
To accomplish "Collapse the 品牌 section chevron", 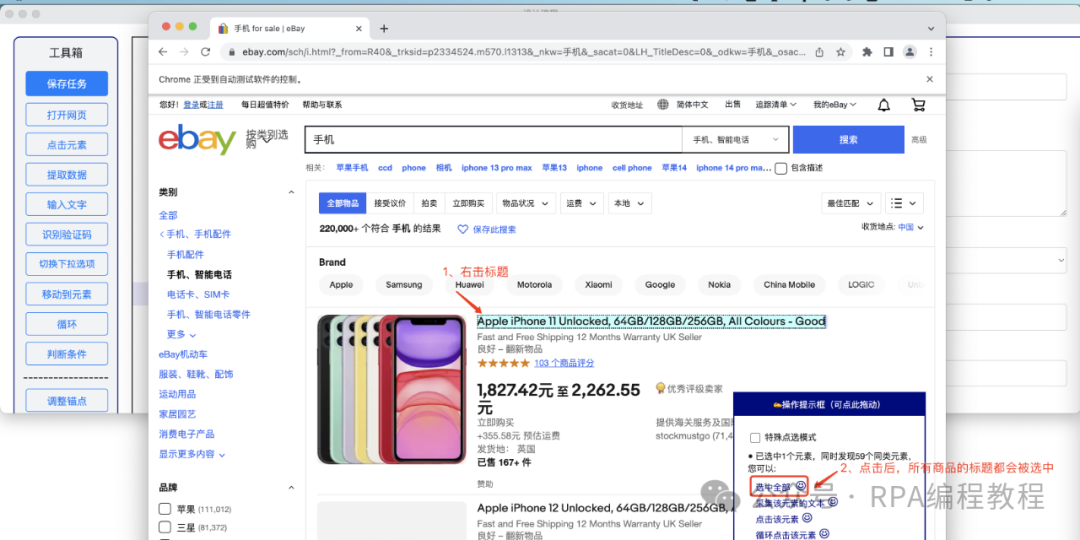I will [x=291, y=488].
